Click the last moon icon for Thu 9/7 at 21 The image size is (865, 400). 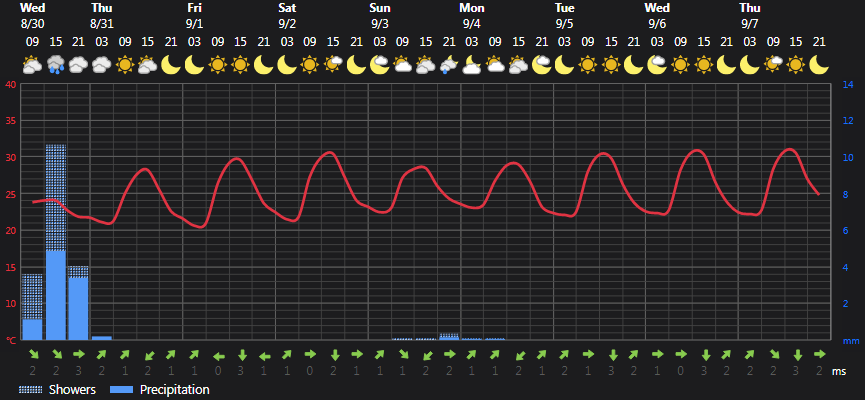coord(819,64)
